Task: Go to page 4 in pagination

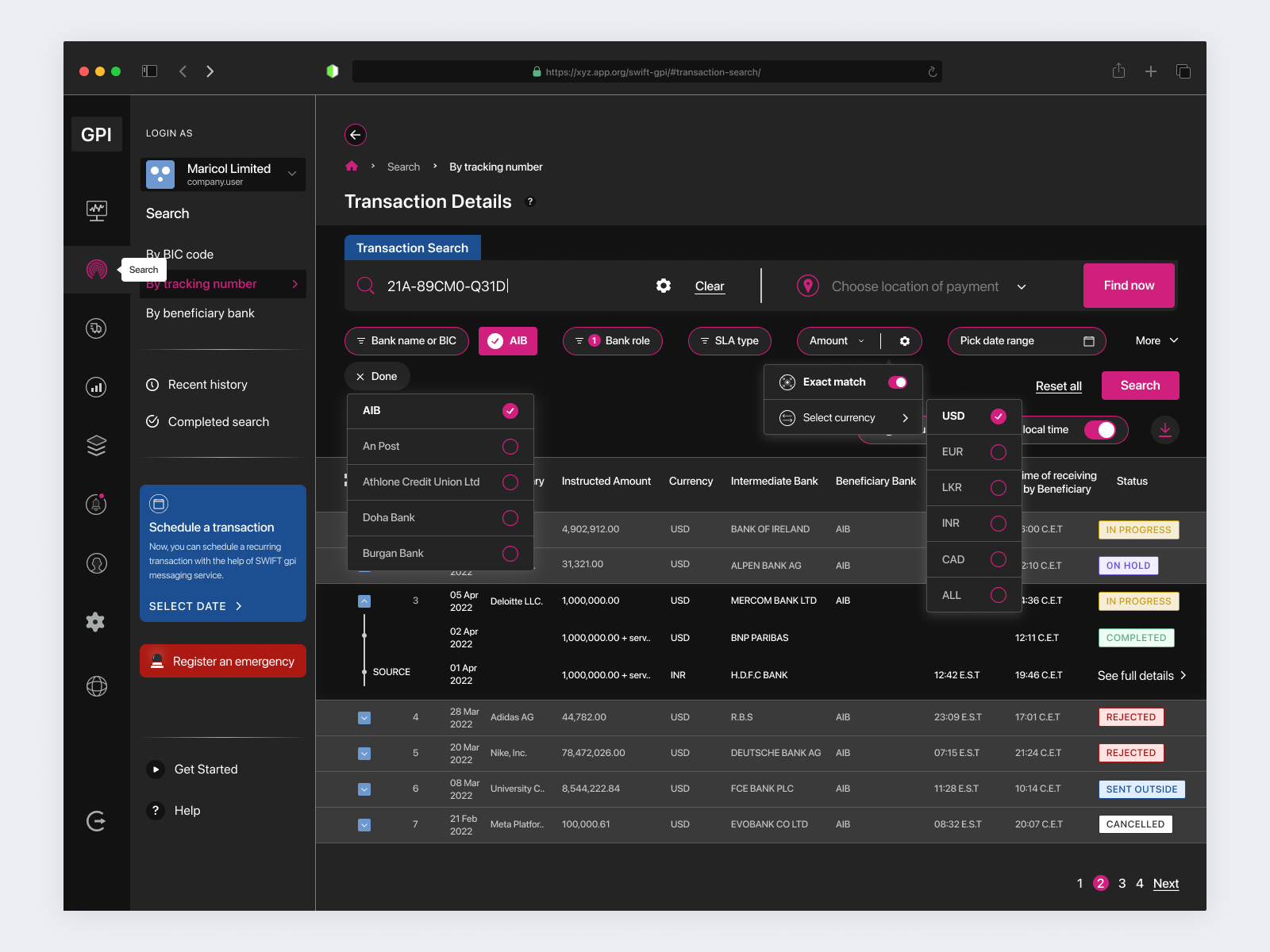Action: 1140,883
